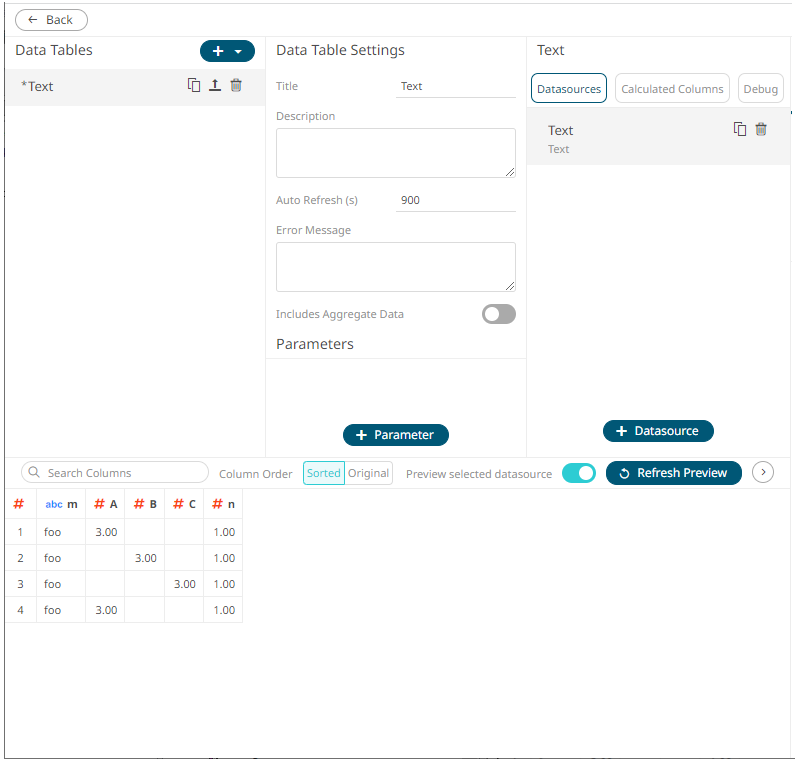Focus the Search Columns field
The height and width of the screenshot is (762, 796).
coord(115,473)
